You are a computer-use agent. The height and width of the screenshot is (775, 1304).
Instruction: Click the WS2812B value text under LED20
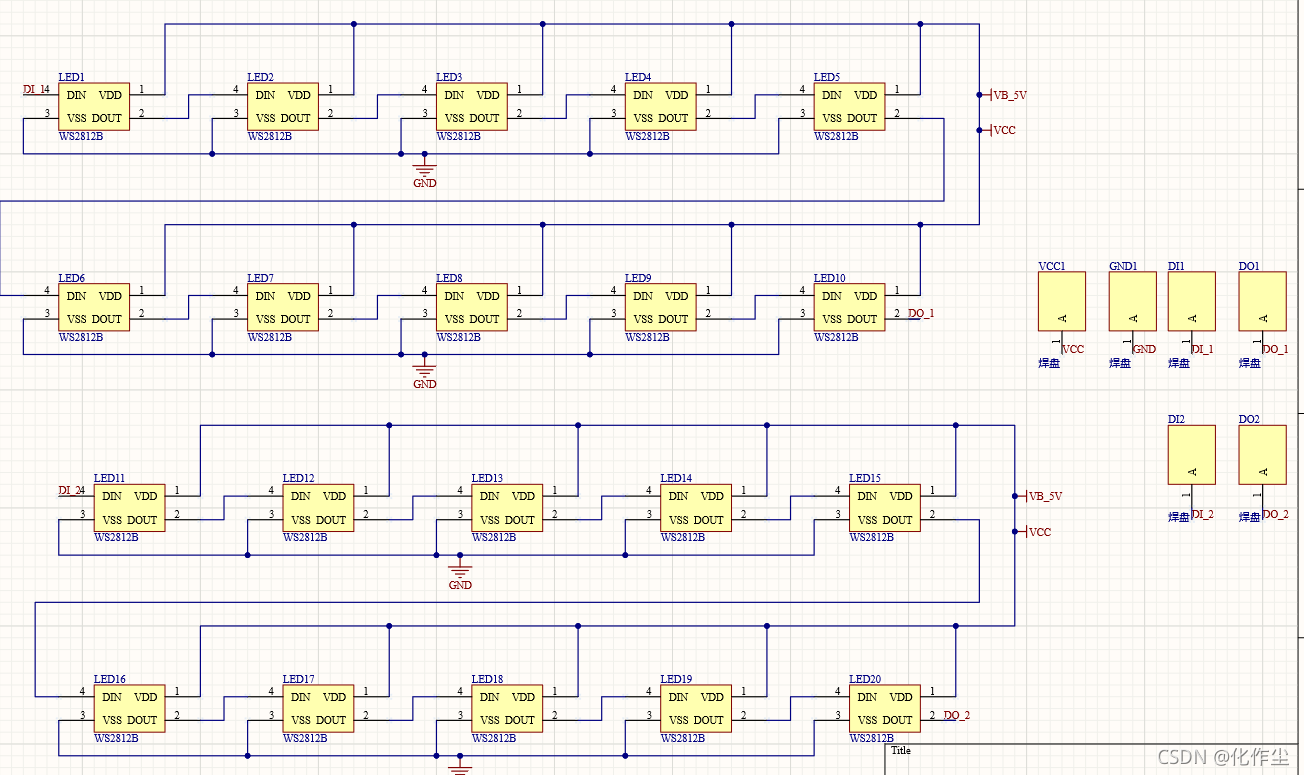(873, 738)
